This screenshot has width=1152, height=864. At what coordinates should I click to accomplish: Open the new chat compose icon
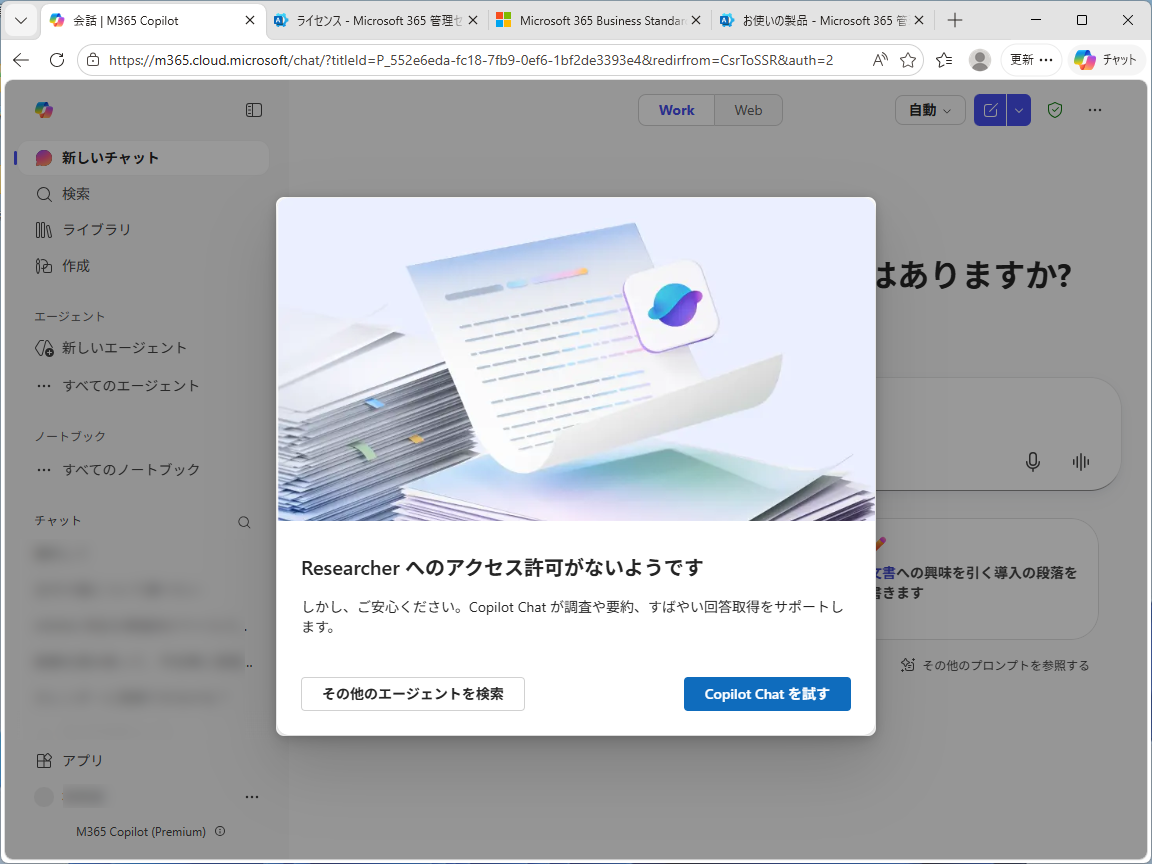coord(990,110)
